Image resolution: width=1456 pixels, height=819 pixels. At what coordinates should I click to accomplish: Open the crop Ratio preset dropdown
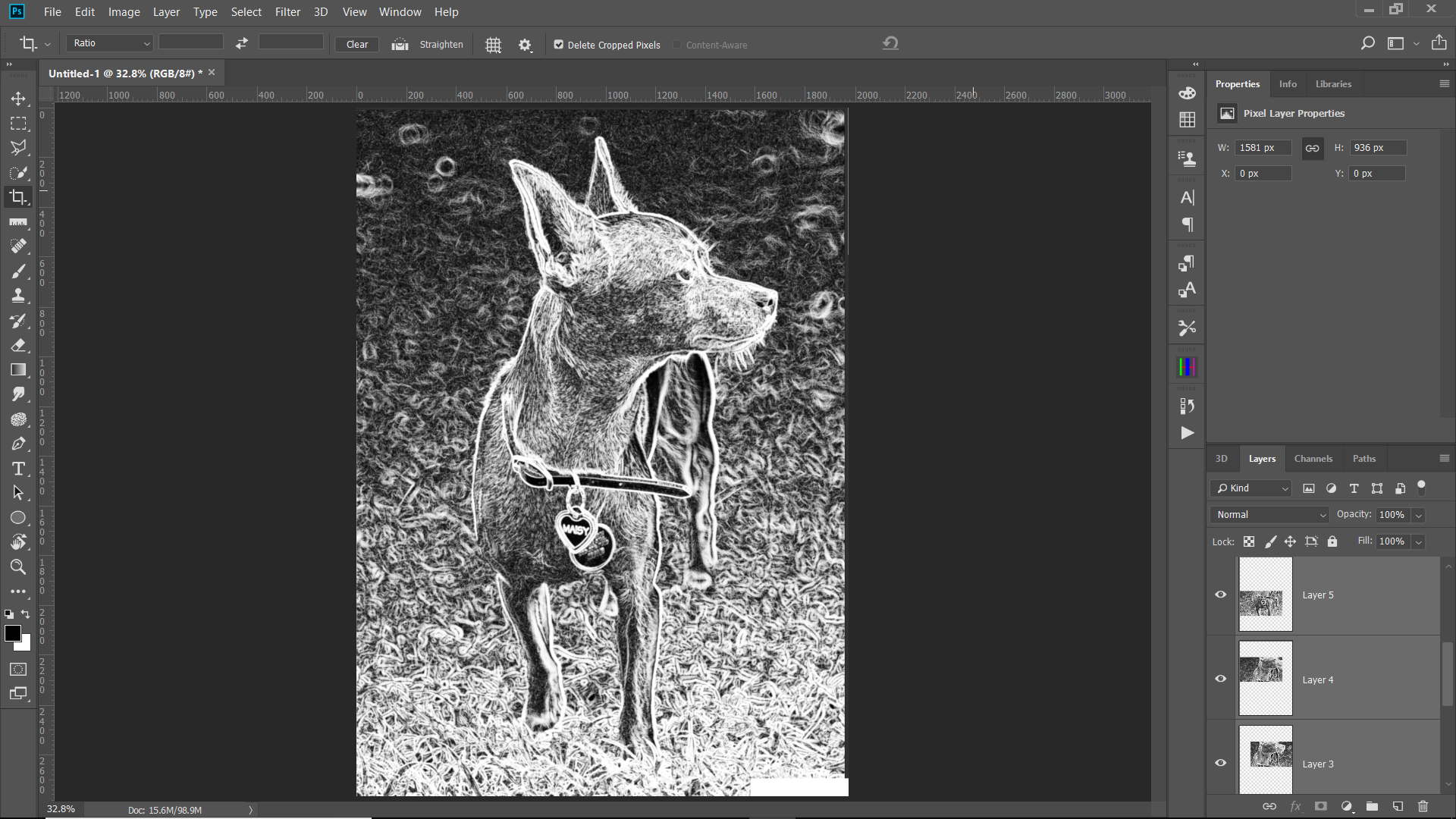coord(111,43)
